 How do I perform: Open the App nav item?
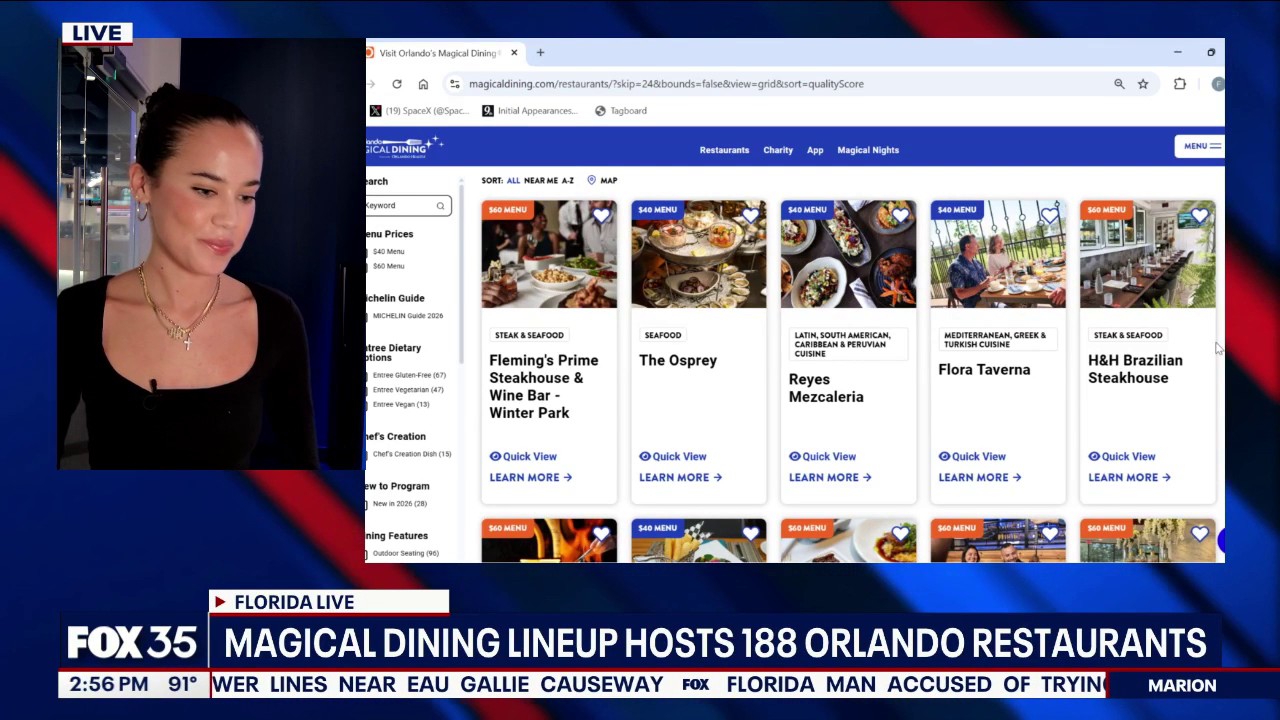pos(815,150)
